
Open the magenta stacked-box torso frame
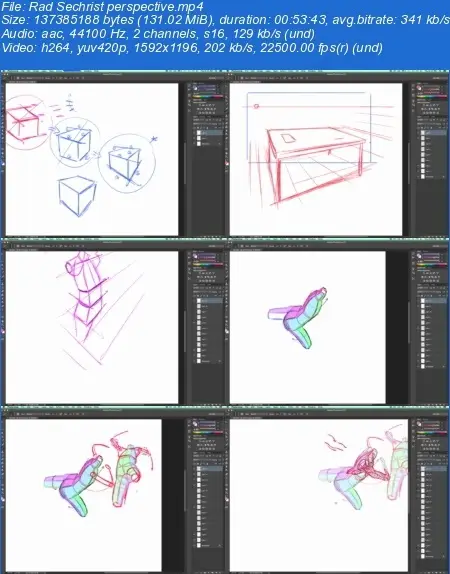pyautogui.click(x=114, y=322)
